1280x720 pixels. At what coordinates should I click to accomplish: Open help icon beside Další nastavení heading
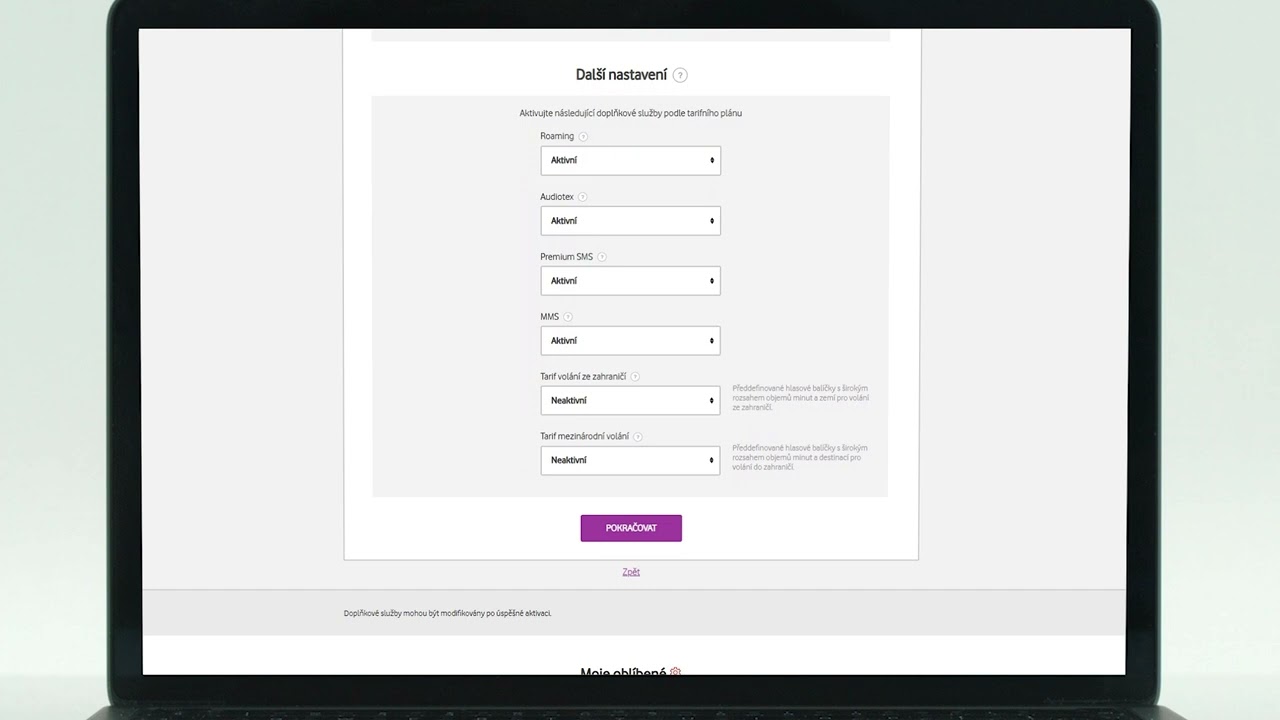pos(680,75)
